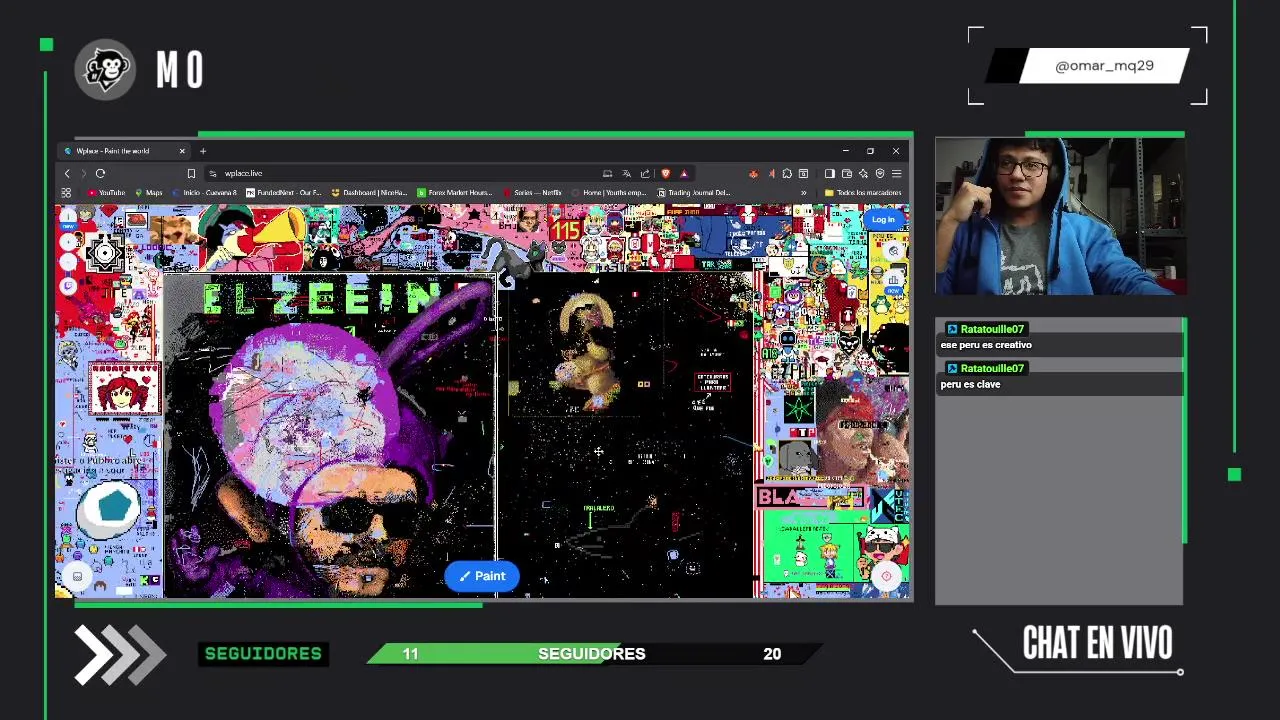Open the extensions puzzle icon
The height and width of the screenshot is (720, 1280).
(x=787, y=173)
